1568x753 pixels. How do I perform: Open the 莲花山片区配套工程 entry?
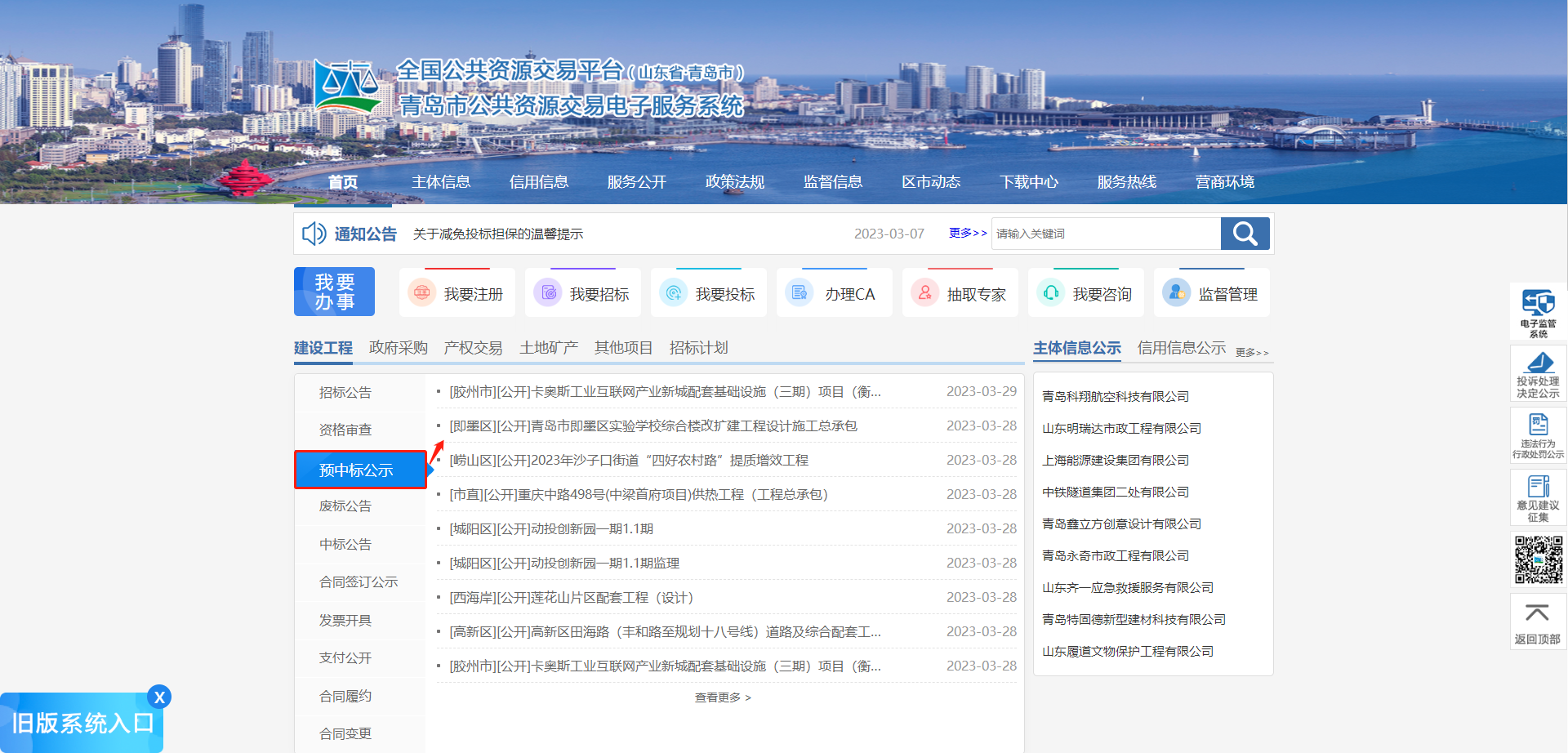[x=572, y=598]
